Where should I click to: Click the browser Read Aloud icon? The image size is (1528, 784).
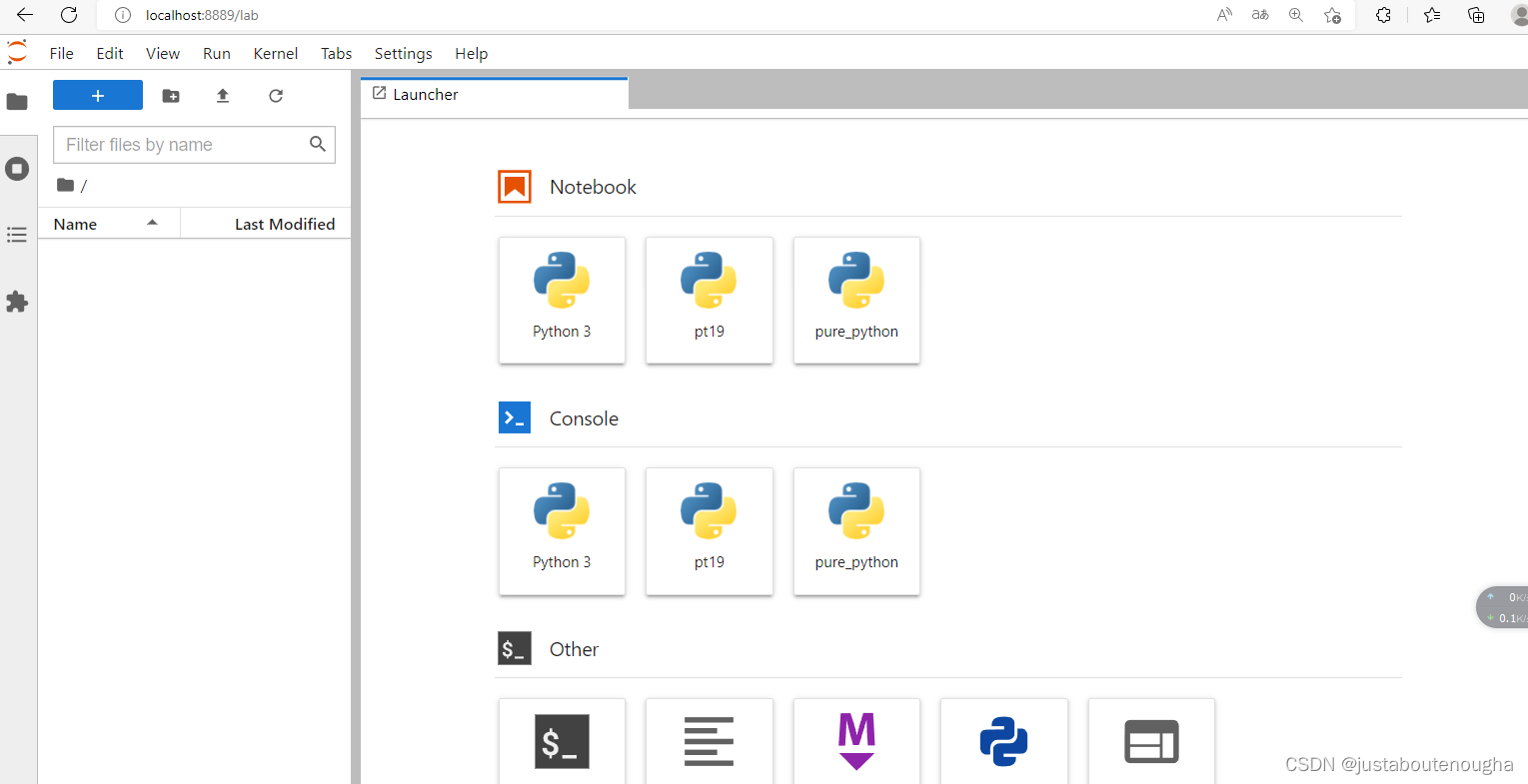pyautogui.click(x=1224, y=15)
